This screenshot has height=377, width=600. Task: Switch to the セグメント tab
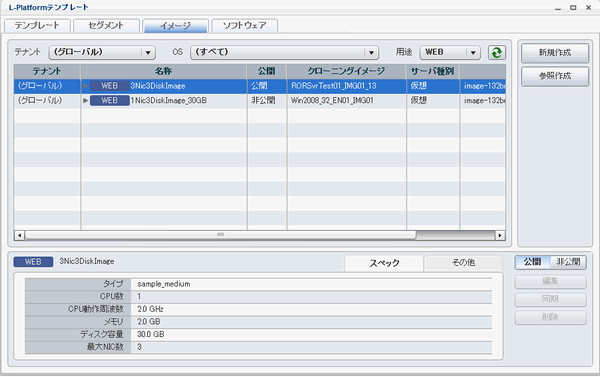coord(106,26)
